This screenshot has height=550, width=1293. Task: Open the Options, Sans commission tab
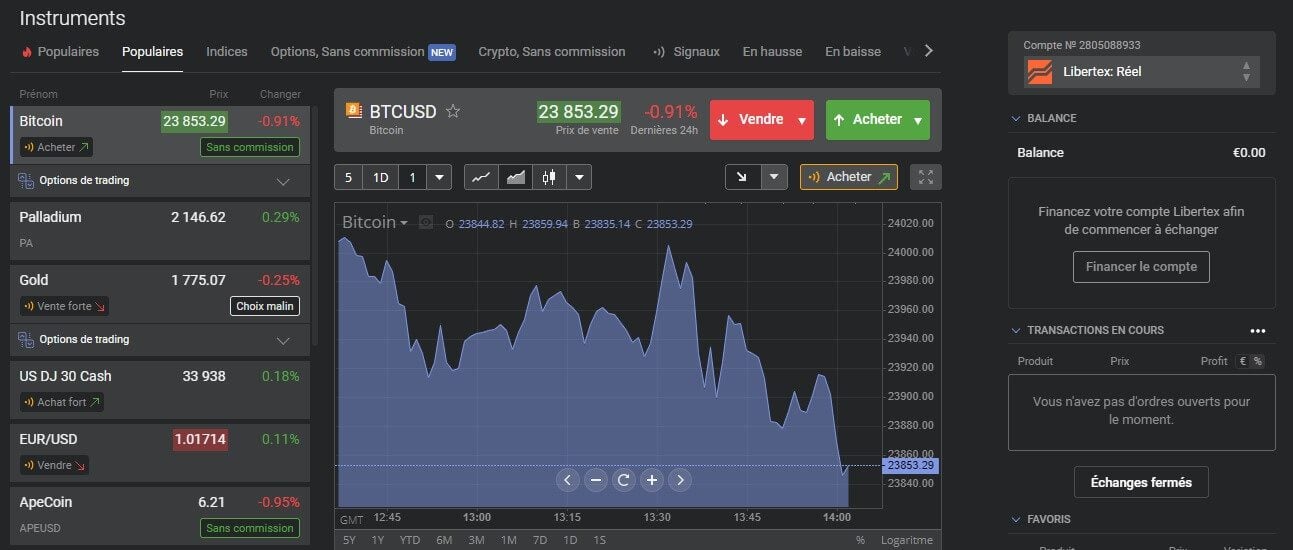(x=363, y=51)
